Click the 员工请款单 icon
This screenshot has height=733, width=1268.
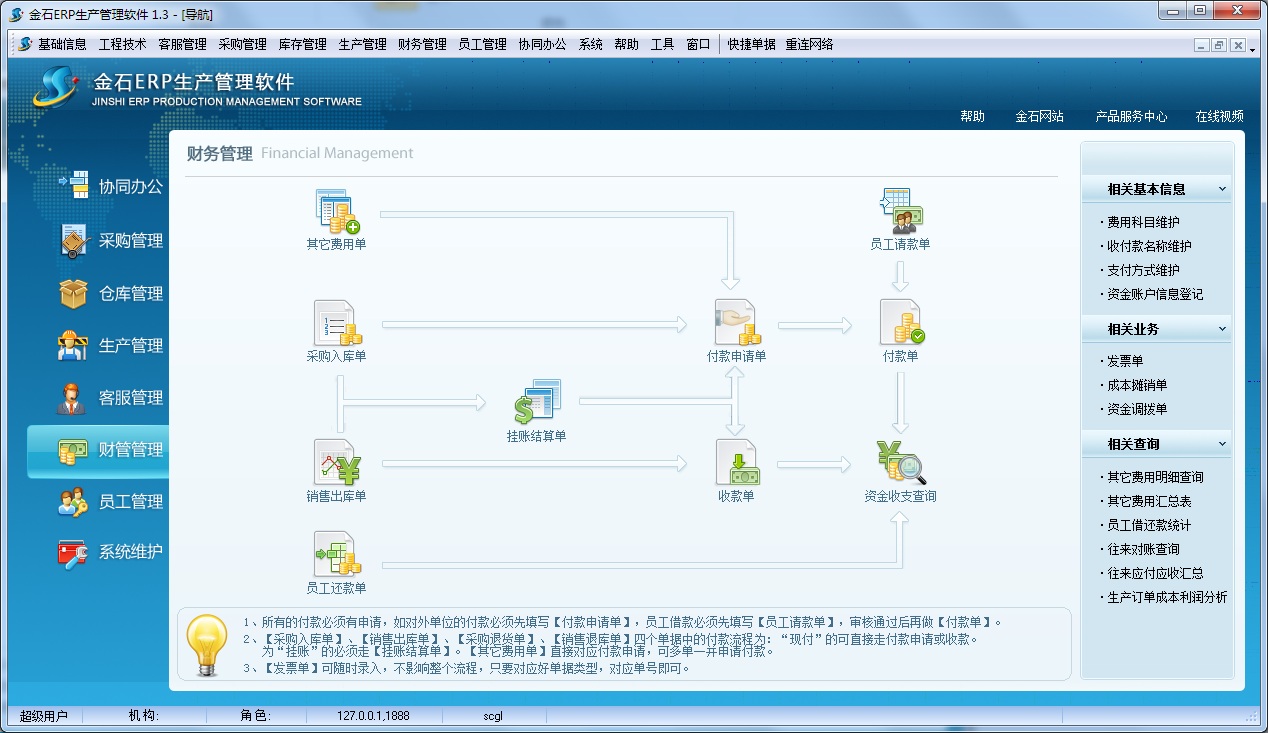pyautogui.click(x=900, y=212)
